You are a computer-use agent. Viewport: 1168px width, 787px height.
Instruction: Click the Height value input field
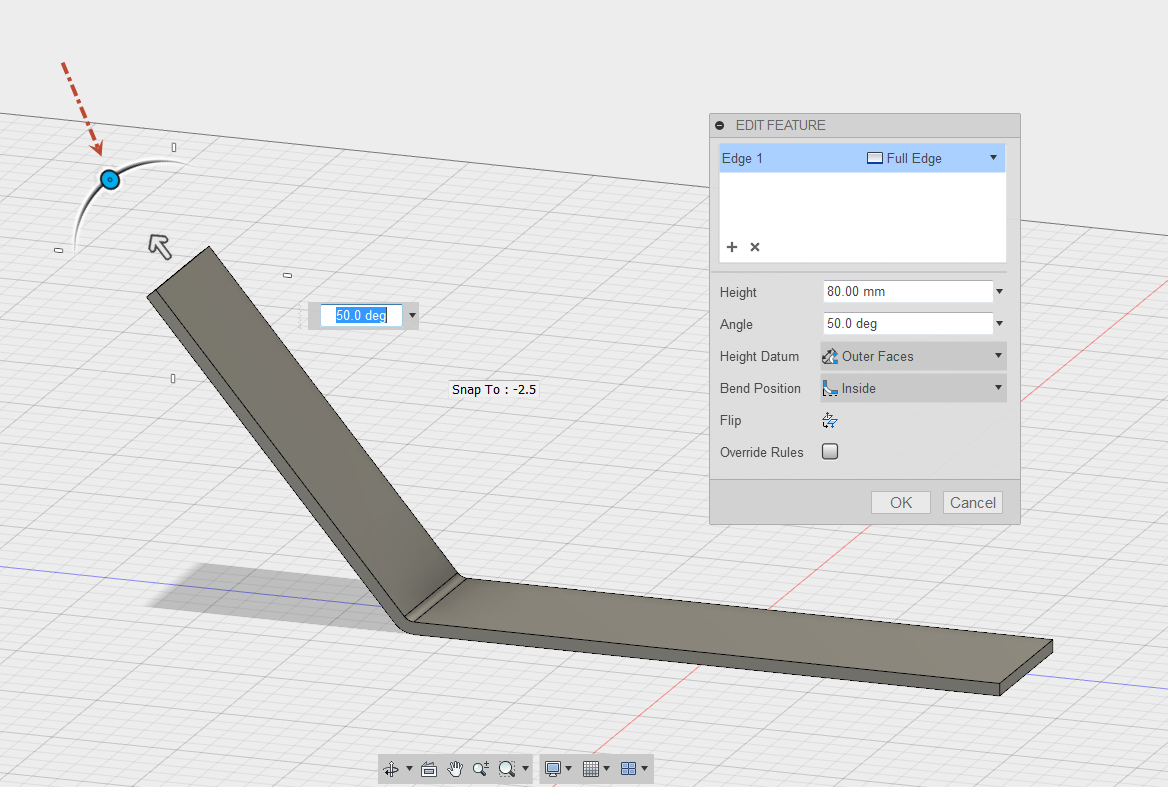(x=906, y=292)
